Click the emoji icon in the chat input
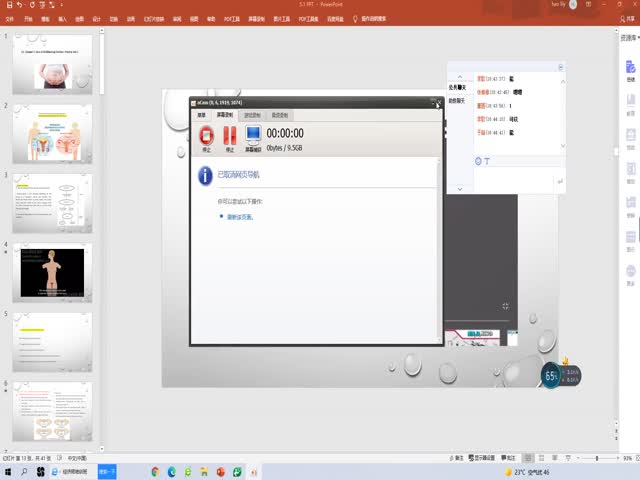Viewport: 640px width, 480px height. pyautogui.click(x=478, y=160)
